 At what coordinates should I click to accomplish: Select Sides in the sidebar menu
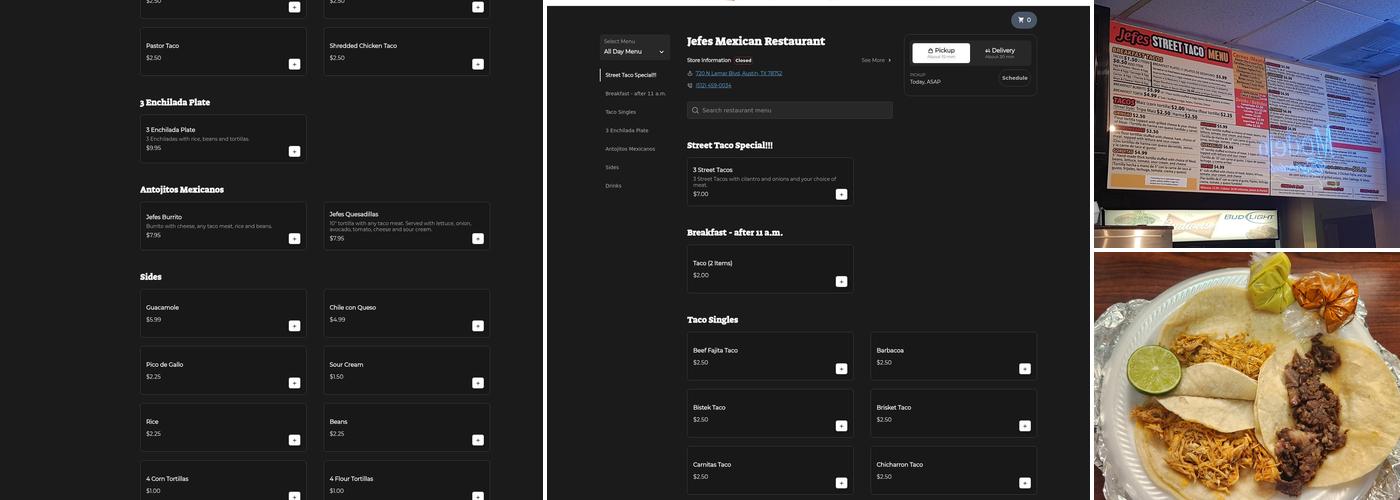[612, 167]
